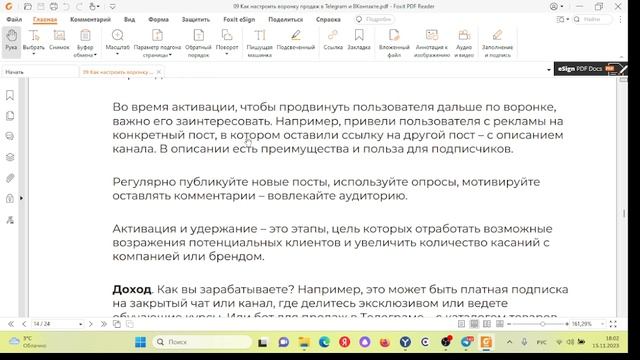Switch to the Foxit eSign ribbon tab
Screen dimensions: 640x360
239,19
